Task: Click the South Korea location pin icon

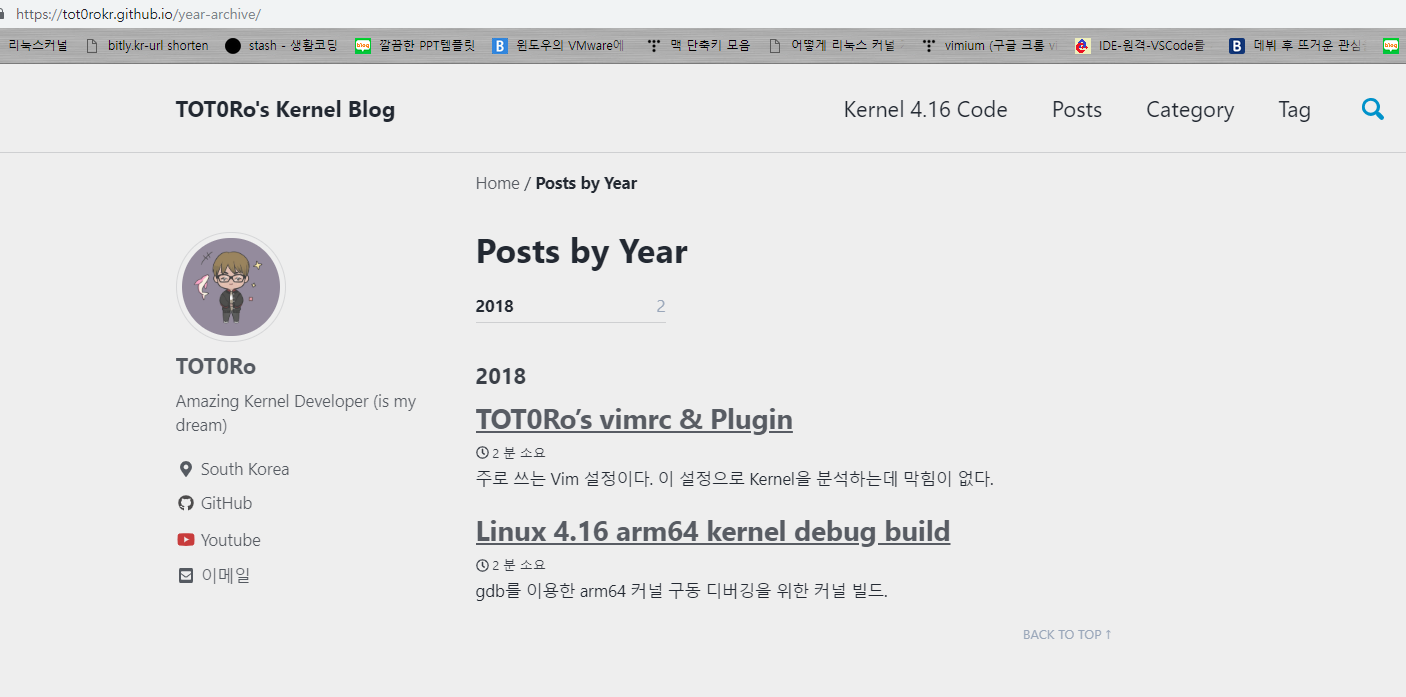Action: point(185,468)
